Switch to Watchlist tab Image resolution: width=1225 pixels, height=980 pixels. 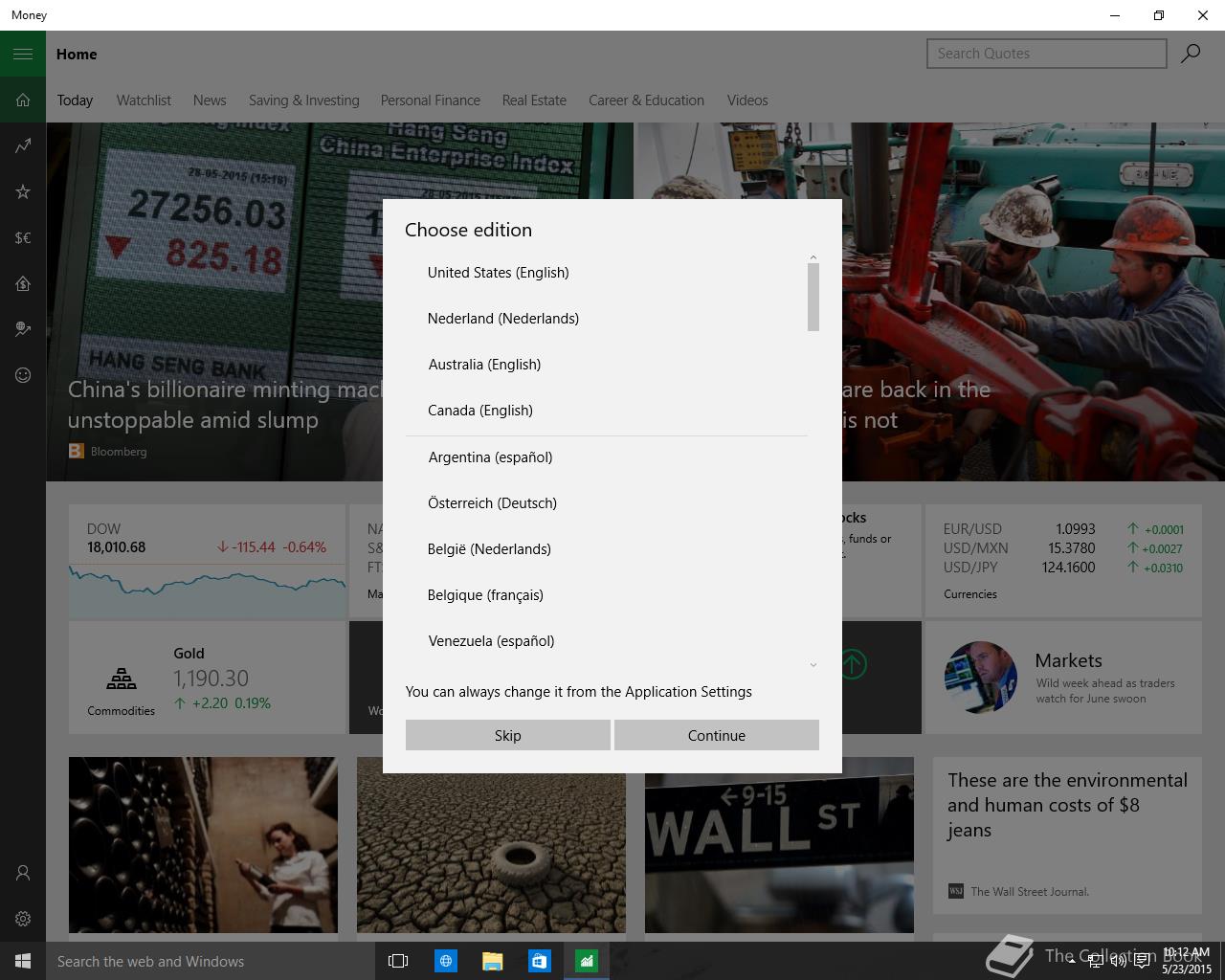144,100
